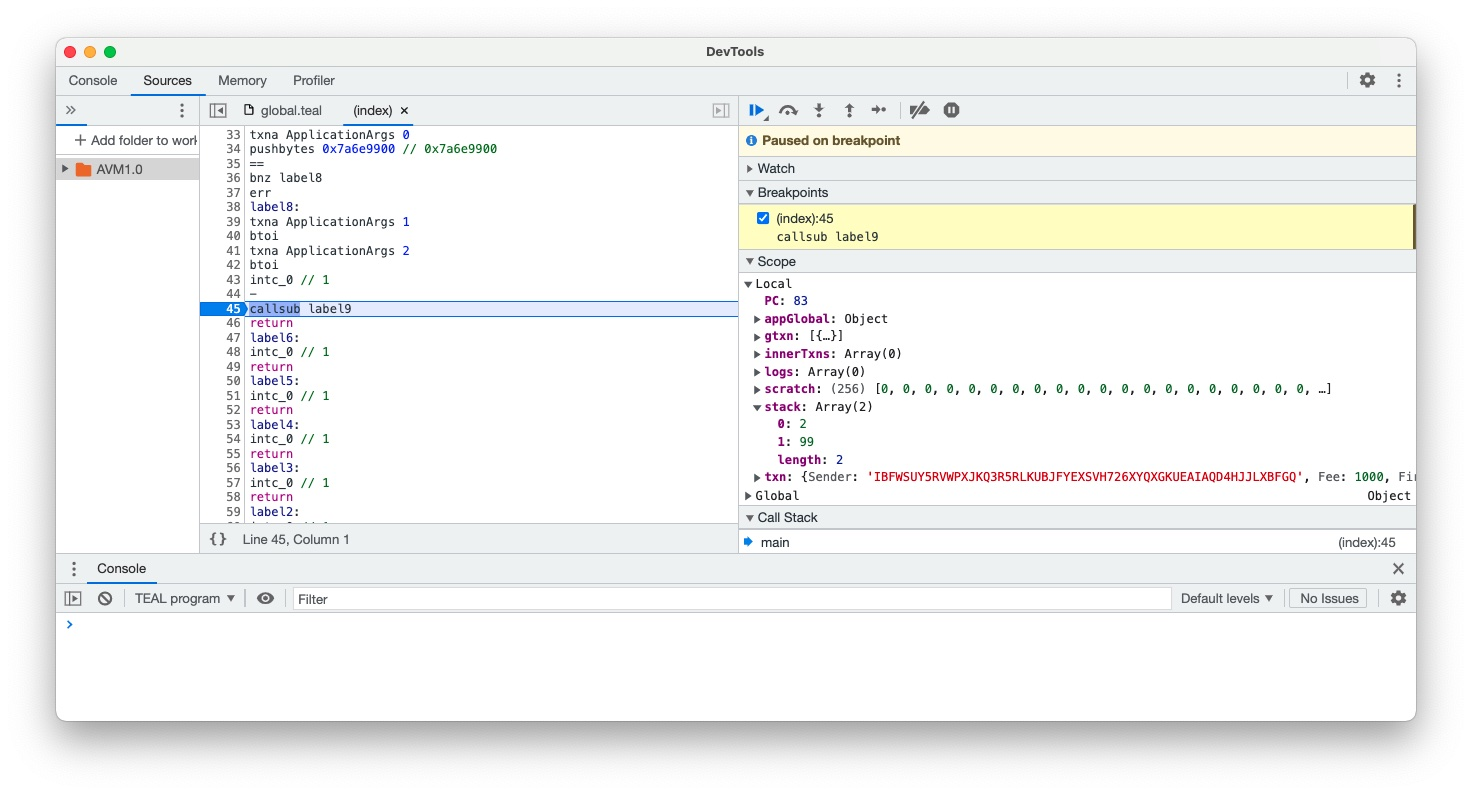Focus the console Filter input field
The image size is (1472, 795).
click(730, 598)
